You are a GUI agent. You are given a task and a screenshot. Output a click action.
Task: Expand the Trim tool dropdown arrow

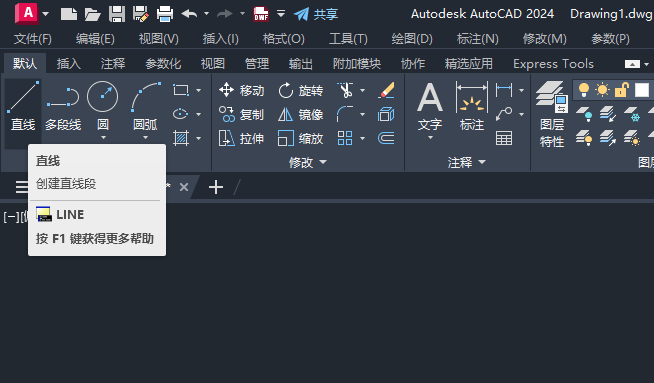point(362,90)
